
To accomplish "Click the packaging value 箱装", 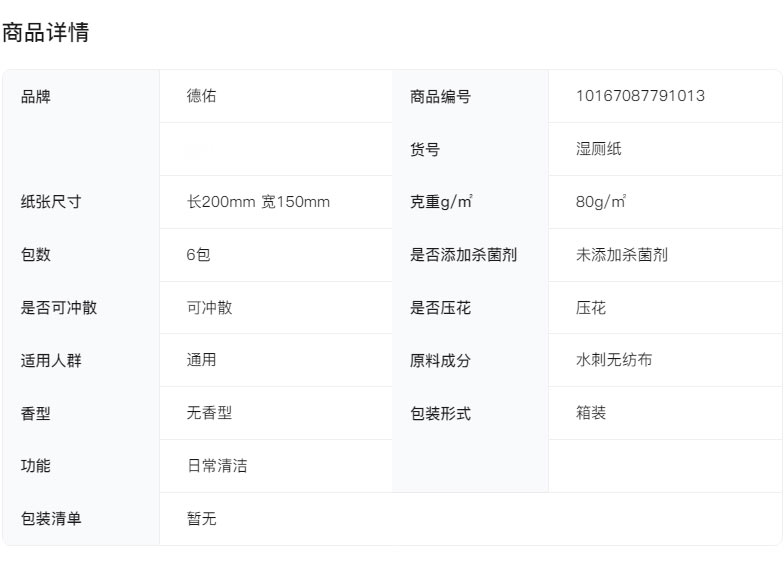I will (x=591, y=413).
